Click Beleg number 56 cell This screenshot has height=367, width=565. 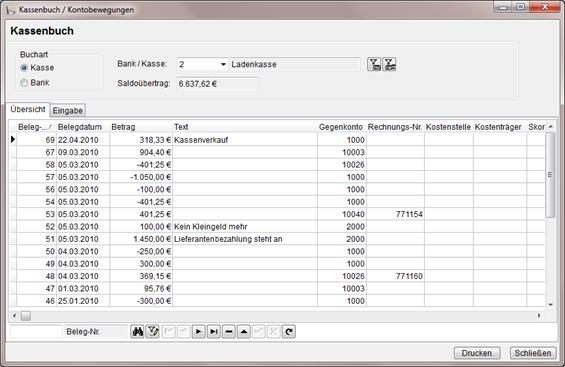click(36, 189)
